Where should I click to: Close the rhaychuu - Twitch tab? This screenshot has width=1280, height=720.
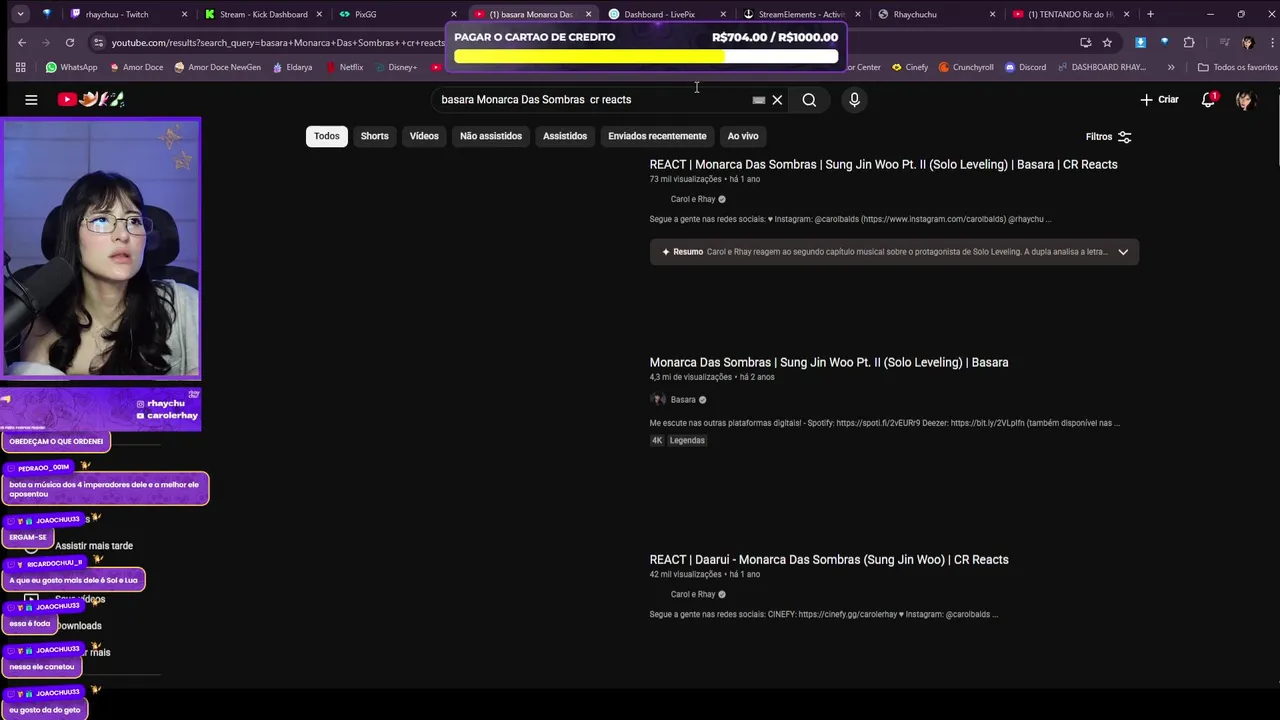185,14
